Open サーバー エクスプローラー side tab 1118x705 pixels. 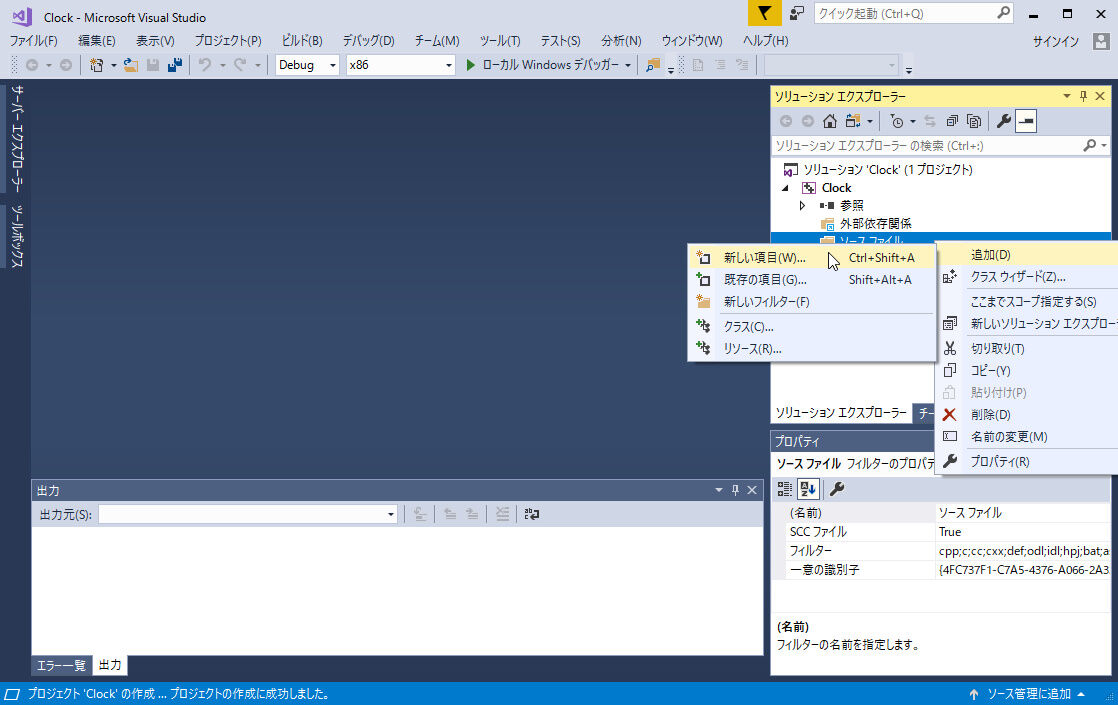point(17,138)
